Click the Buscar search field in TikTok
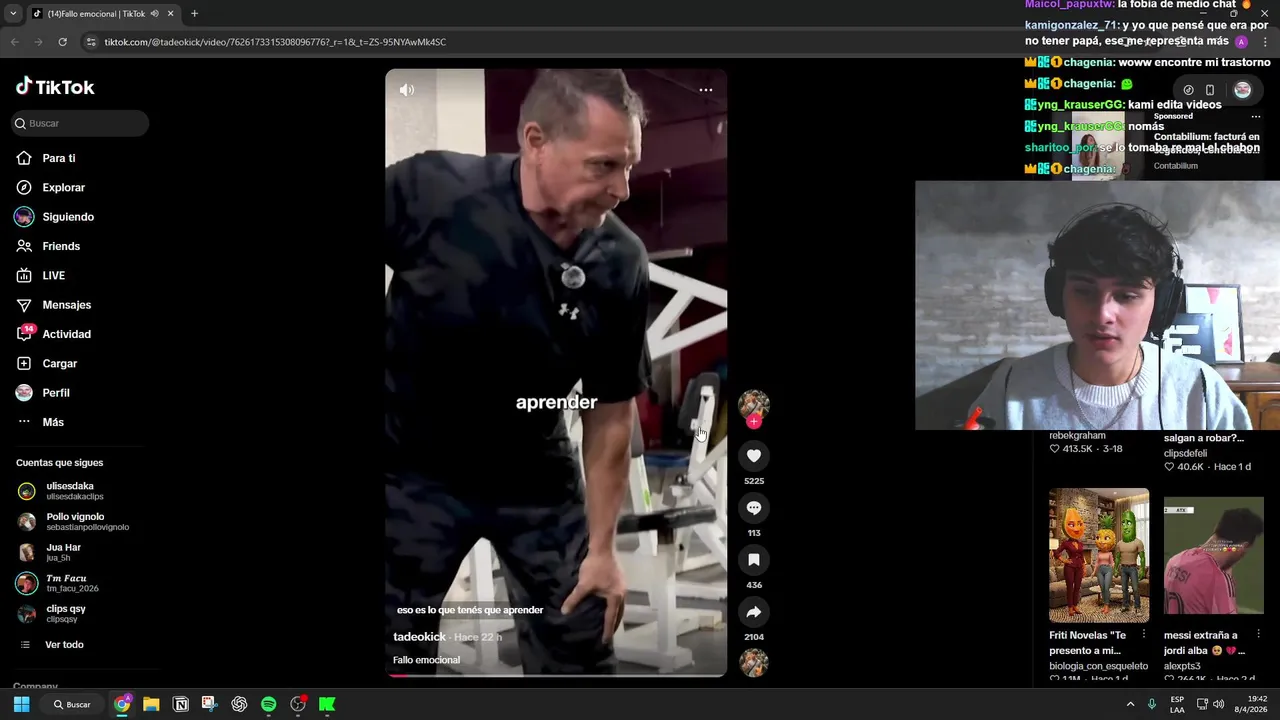Image resolution: width=1280 pixels, height=720 pixels. coord(81,123)
